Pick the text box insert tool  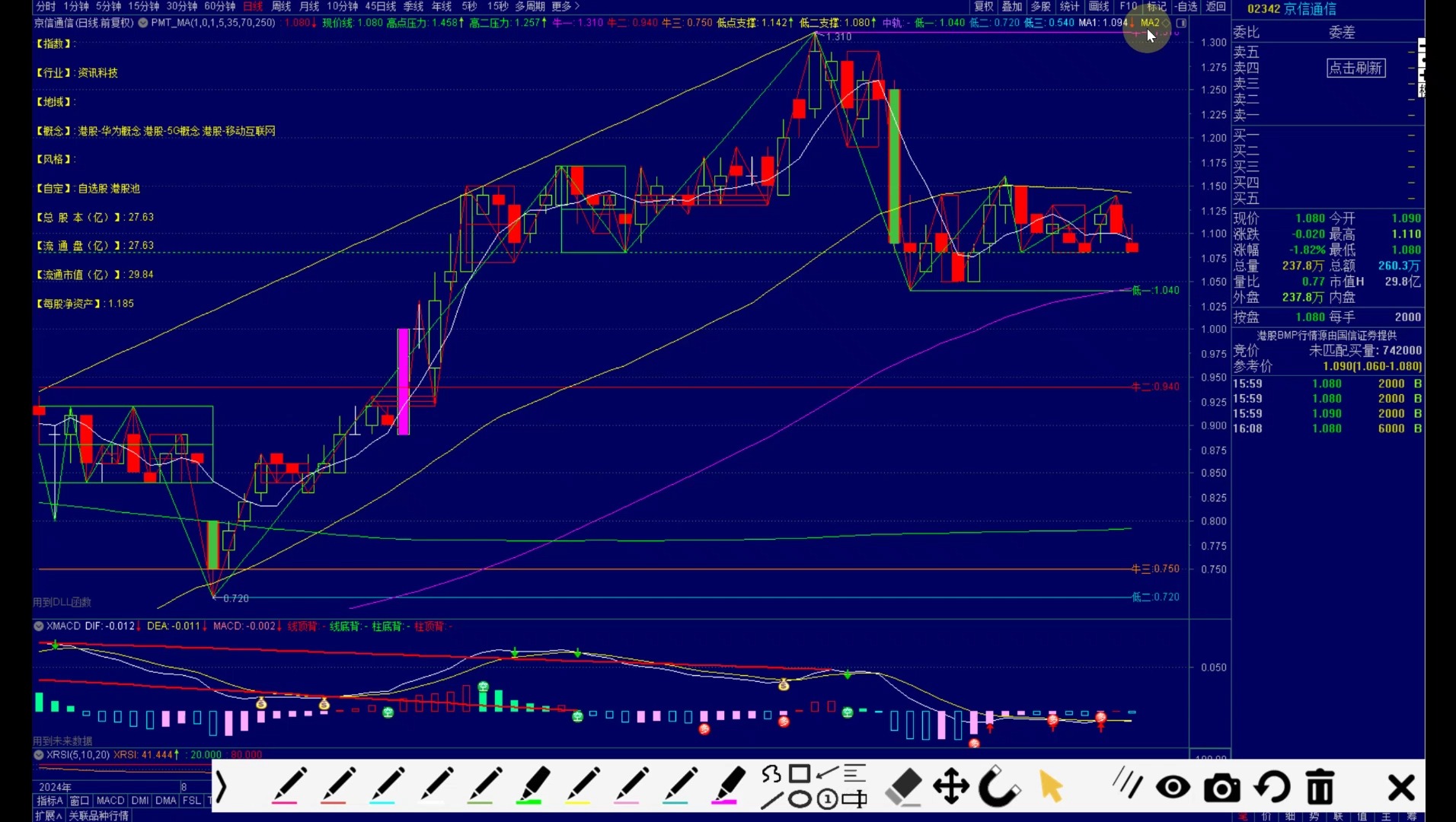click(854, 799)
